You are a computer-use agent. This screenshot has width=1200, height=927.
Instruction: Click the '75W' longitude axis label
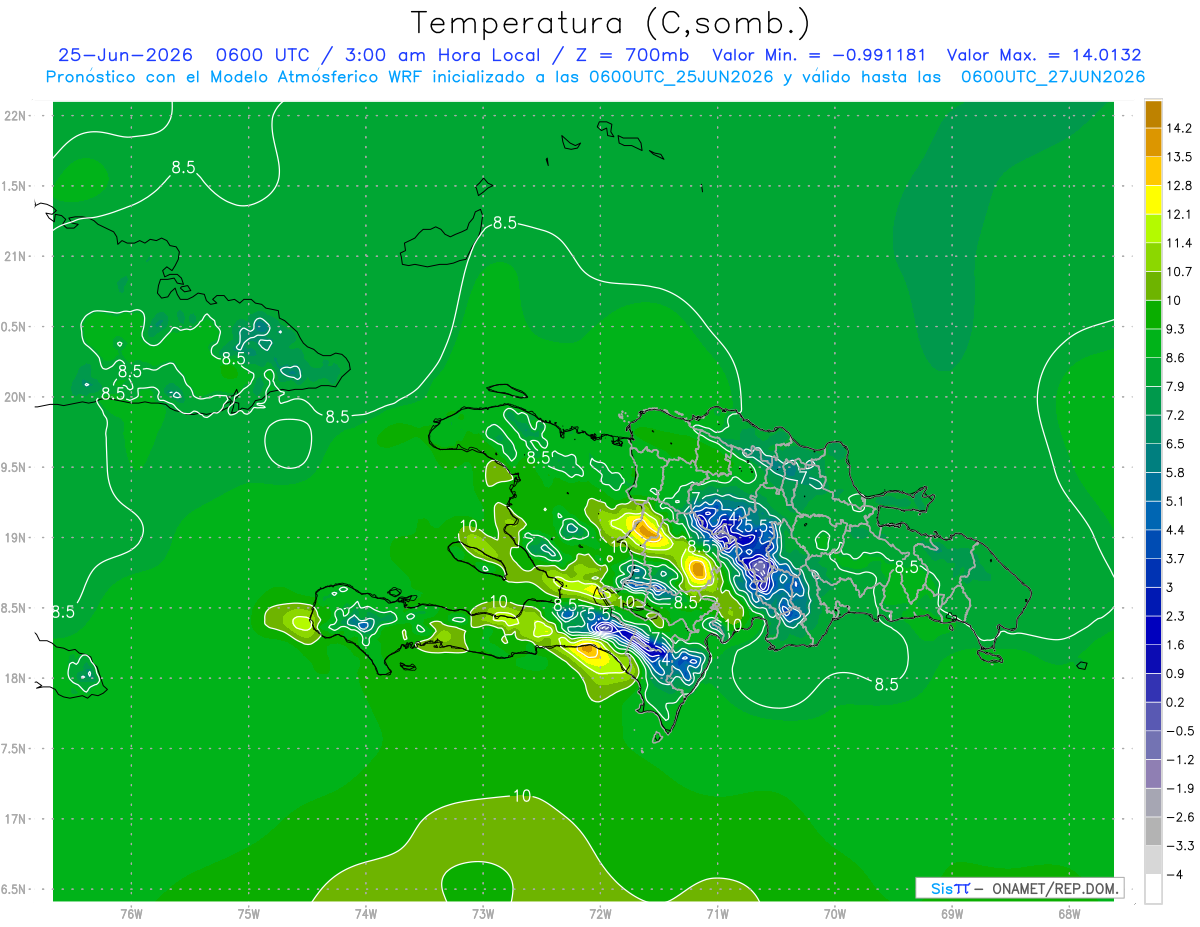[x=249, y=914]
